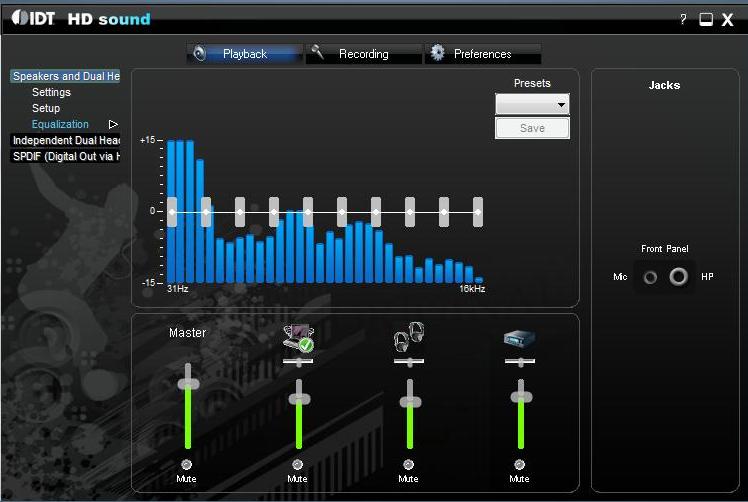The height and width of the screenshot is (502, 748).
Task: Click the microphone icon on Recording tab
Action: (317, 52)
